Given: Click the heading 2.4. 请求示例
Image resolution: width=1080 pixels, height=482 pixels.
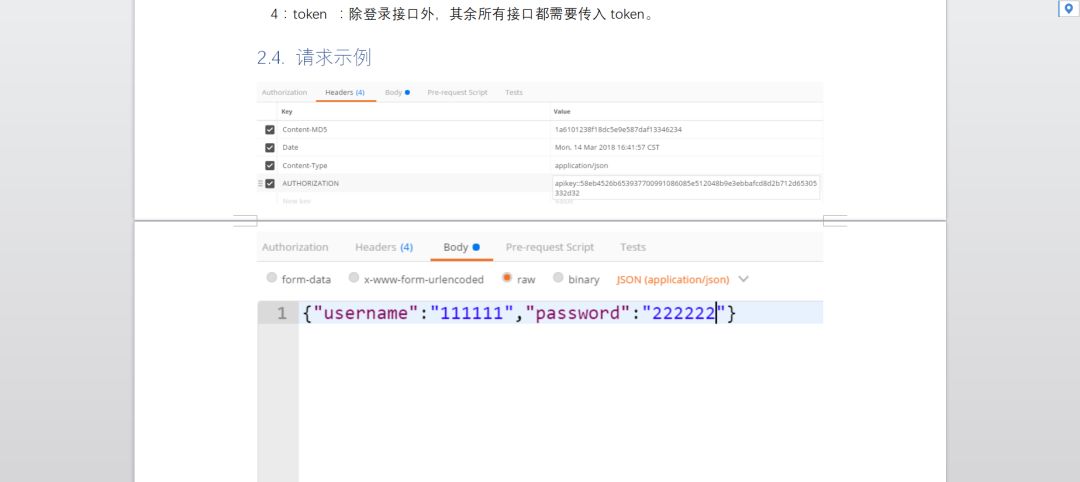Looking at the screenshot, I should click(x=314, y=58).
